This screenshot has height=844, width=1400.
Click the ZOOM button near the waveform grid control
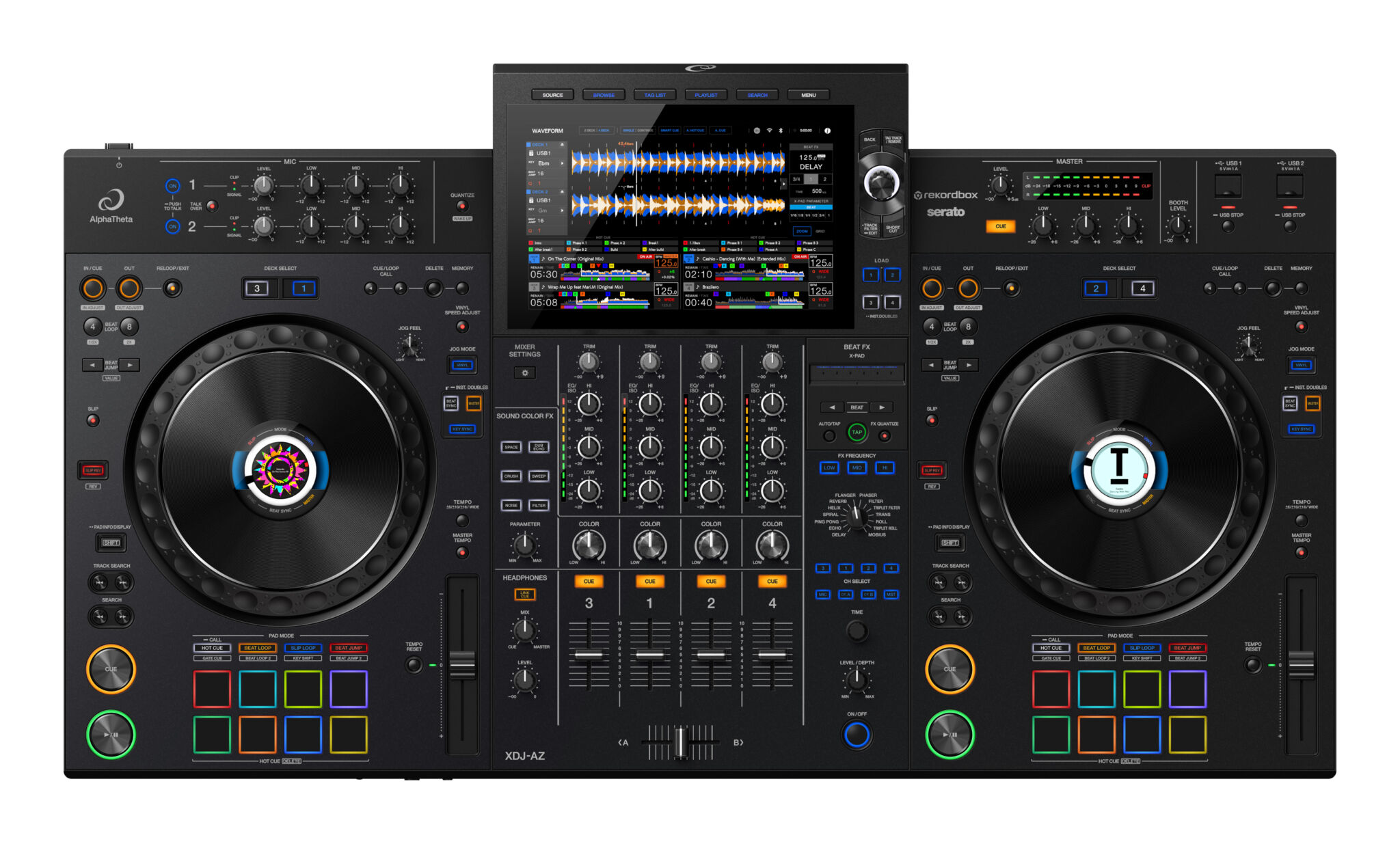click(x=802, y=230)
